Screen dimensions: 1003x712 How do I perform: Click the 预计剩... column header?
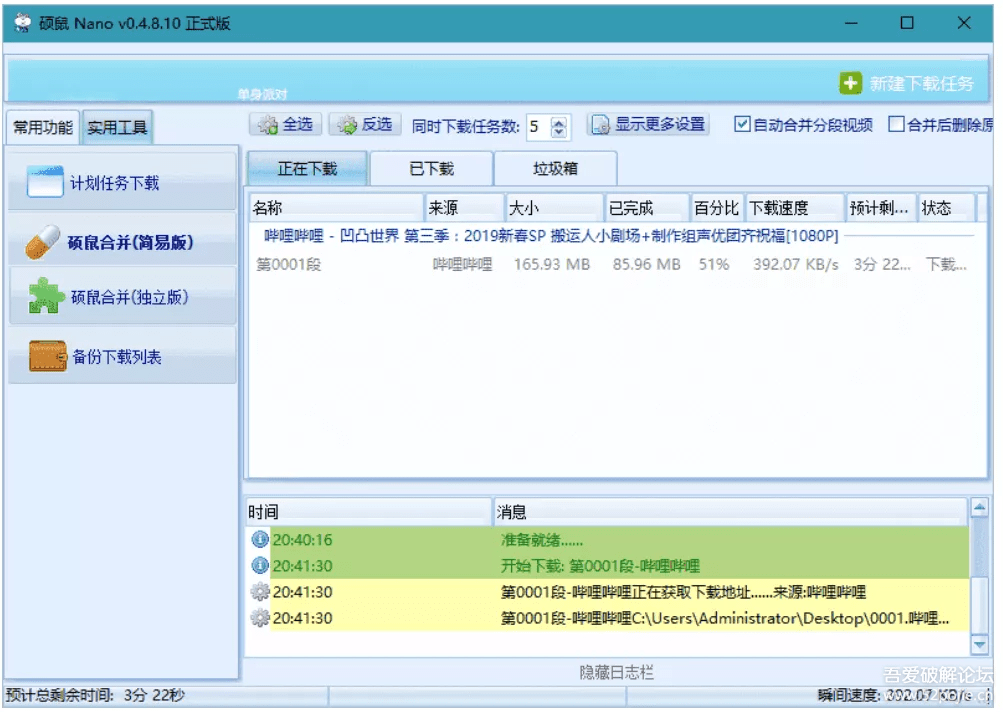coord(881,208)
